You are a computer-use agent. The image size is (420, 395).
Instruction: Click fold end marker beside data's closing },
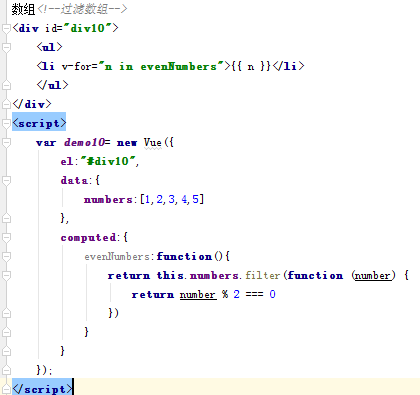click(6, 218)
